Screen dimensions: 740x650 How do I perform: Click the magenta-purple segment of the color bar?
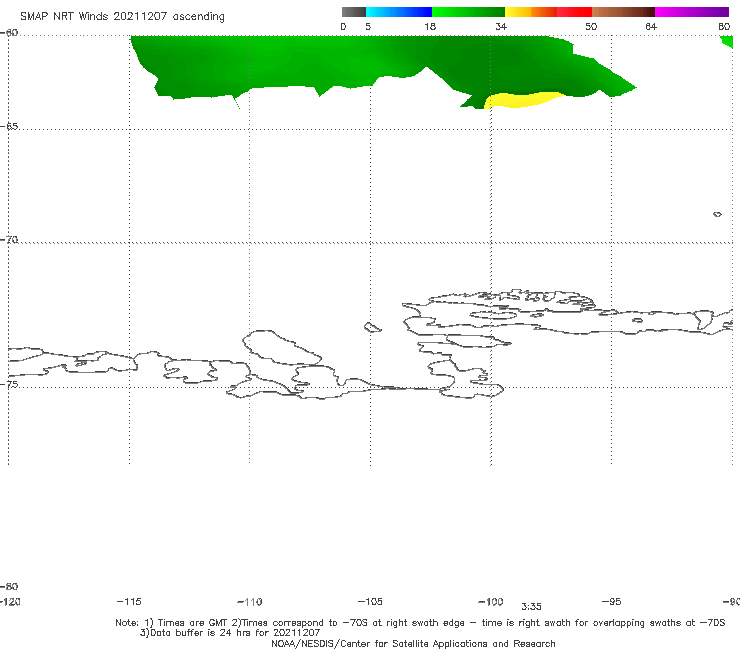[x=691, y=12]
